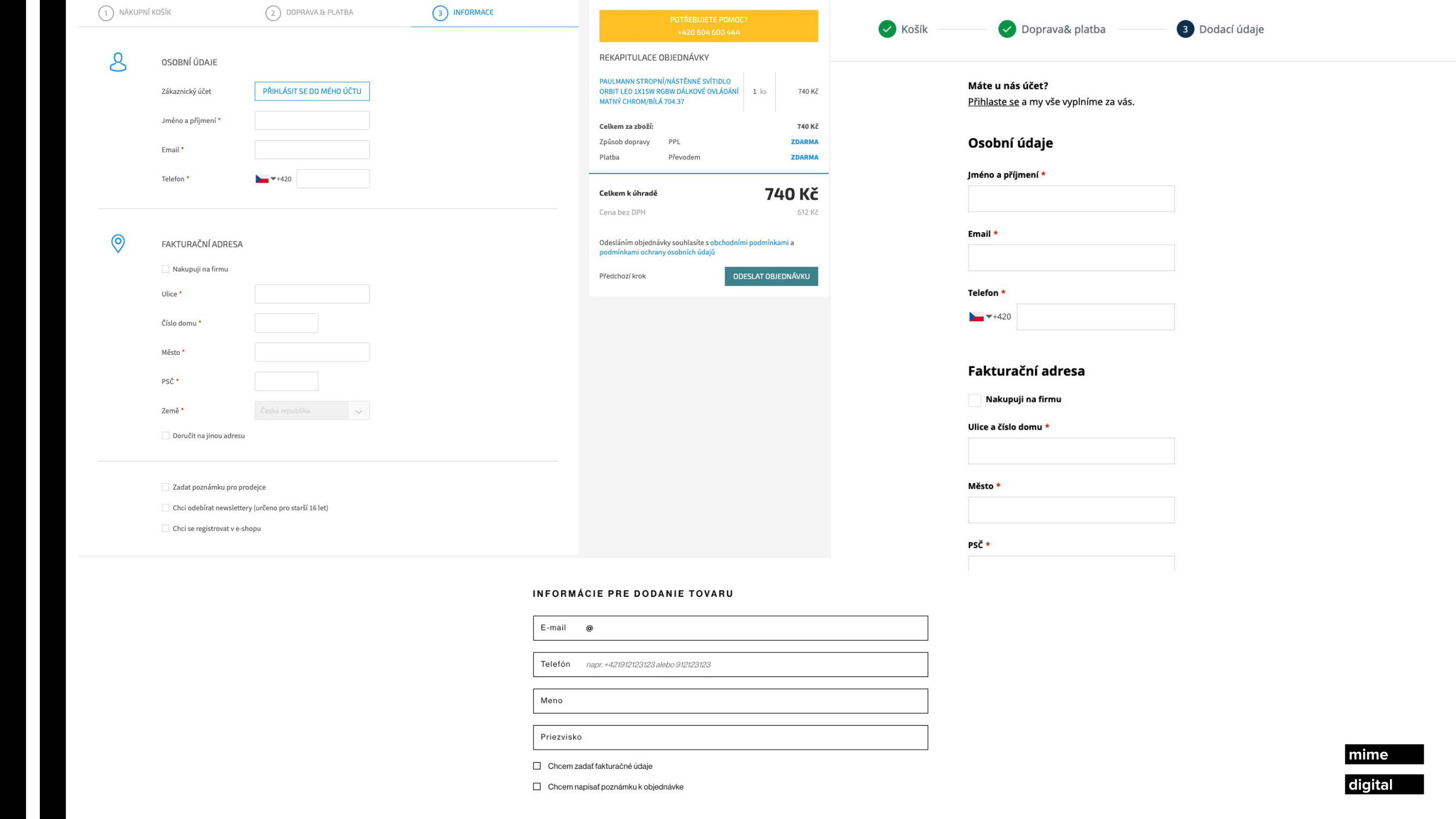Click the left Město input field

coord(312,352)
